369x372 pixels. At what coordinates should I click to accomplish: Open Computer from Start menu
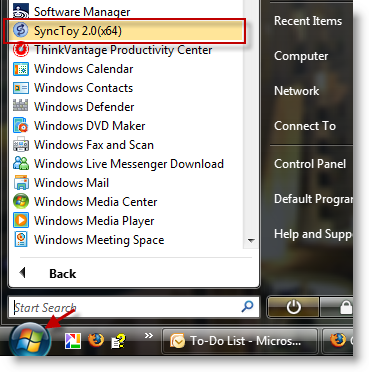[301, 56]
